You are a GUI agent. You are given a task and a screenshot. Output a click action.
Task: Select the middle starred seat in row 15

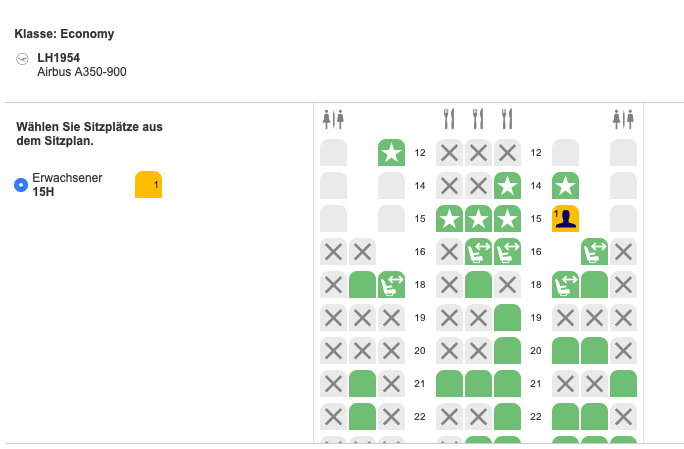(x=478, y=219)
